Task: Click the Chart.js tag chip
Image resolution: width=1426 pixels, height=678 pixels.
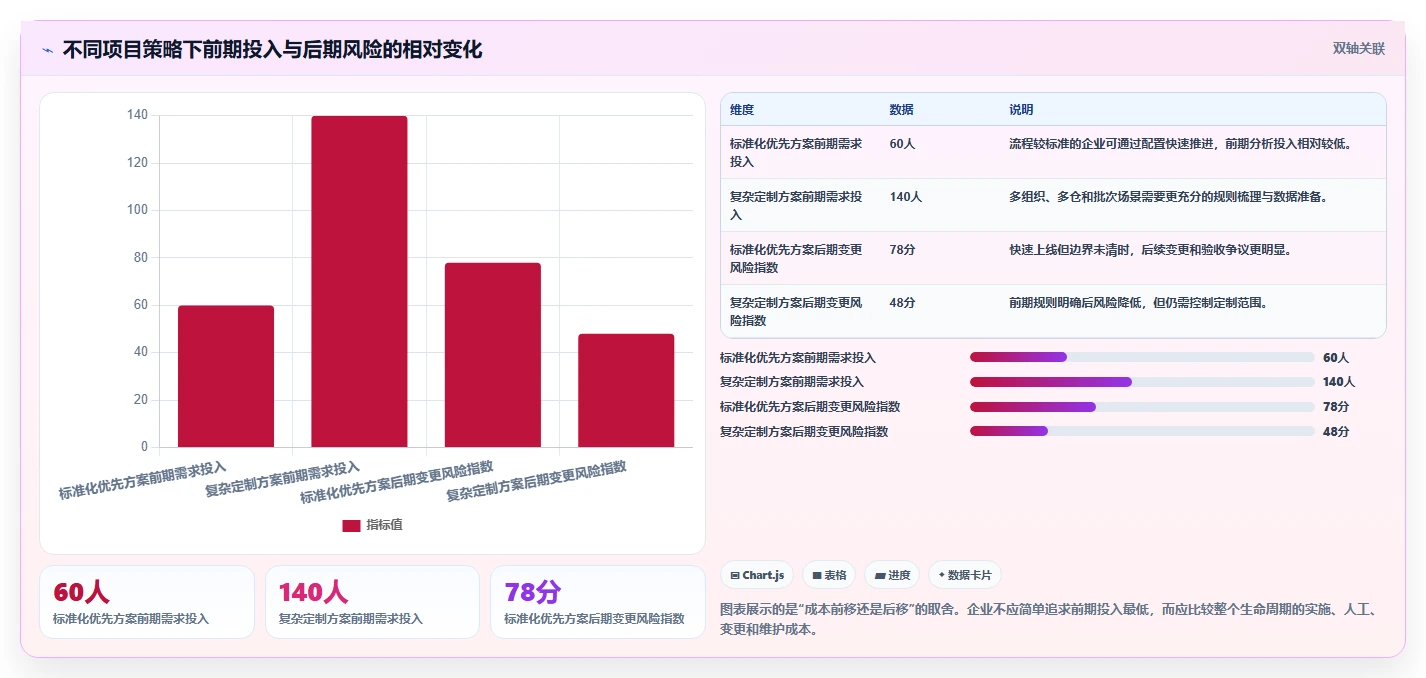Action: (x=757, y=575)
